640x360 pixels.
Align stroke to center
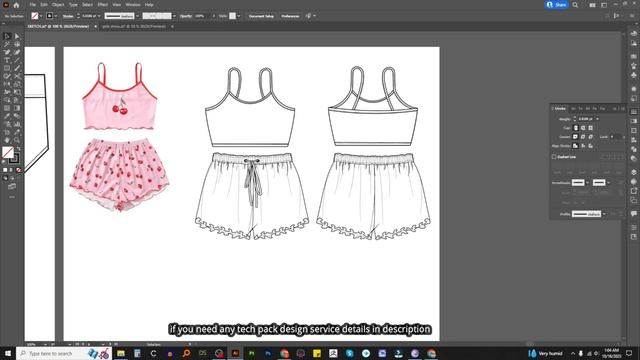[x=576, y=146]
